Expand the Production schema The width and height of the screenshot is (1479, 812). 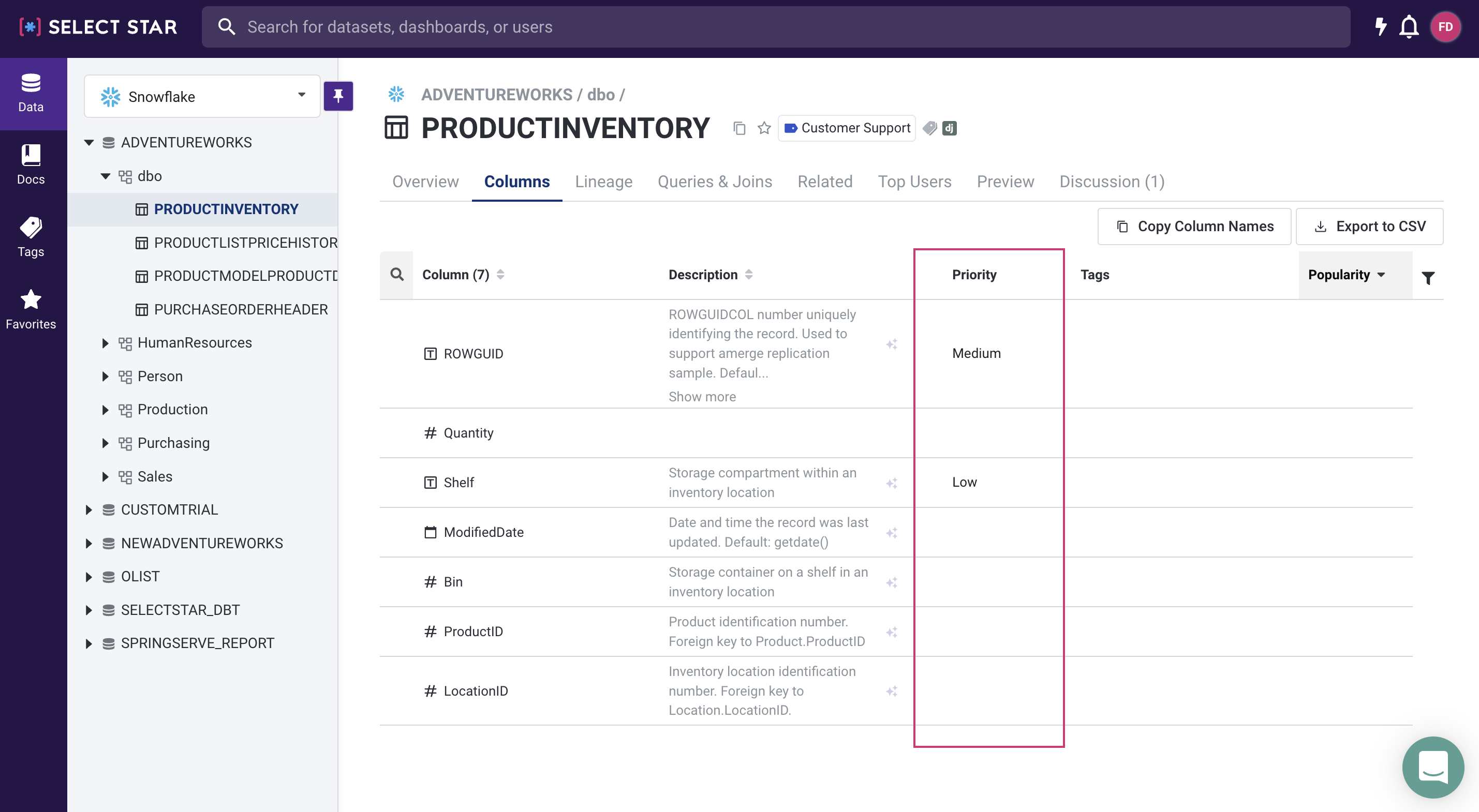[106, 410]
